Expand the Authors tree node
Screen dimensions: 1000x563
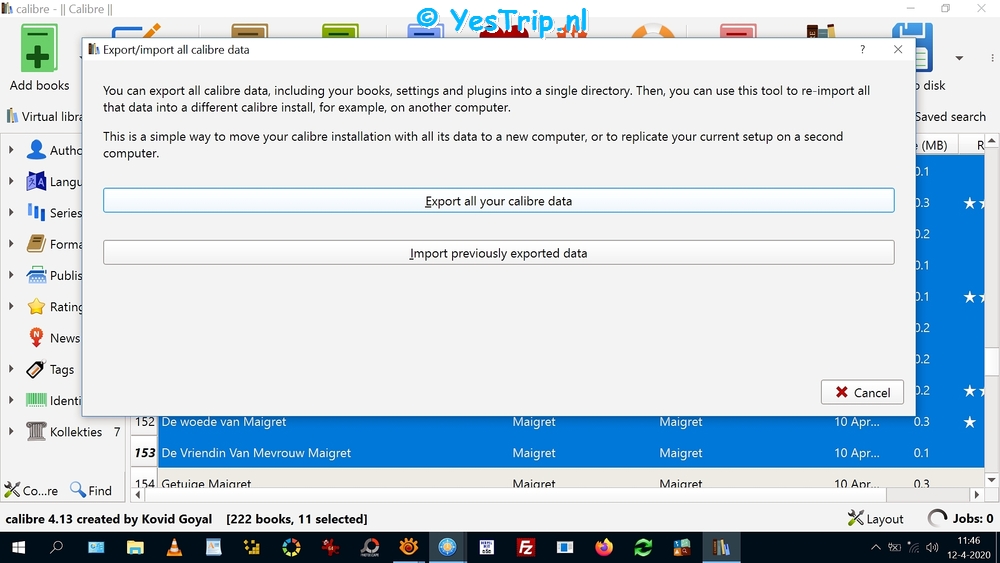[x=11, y=150]
